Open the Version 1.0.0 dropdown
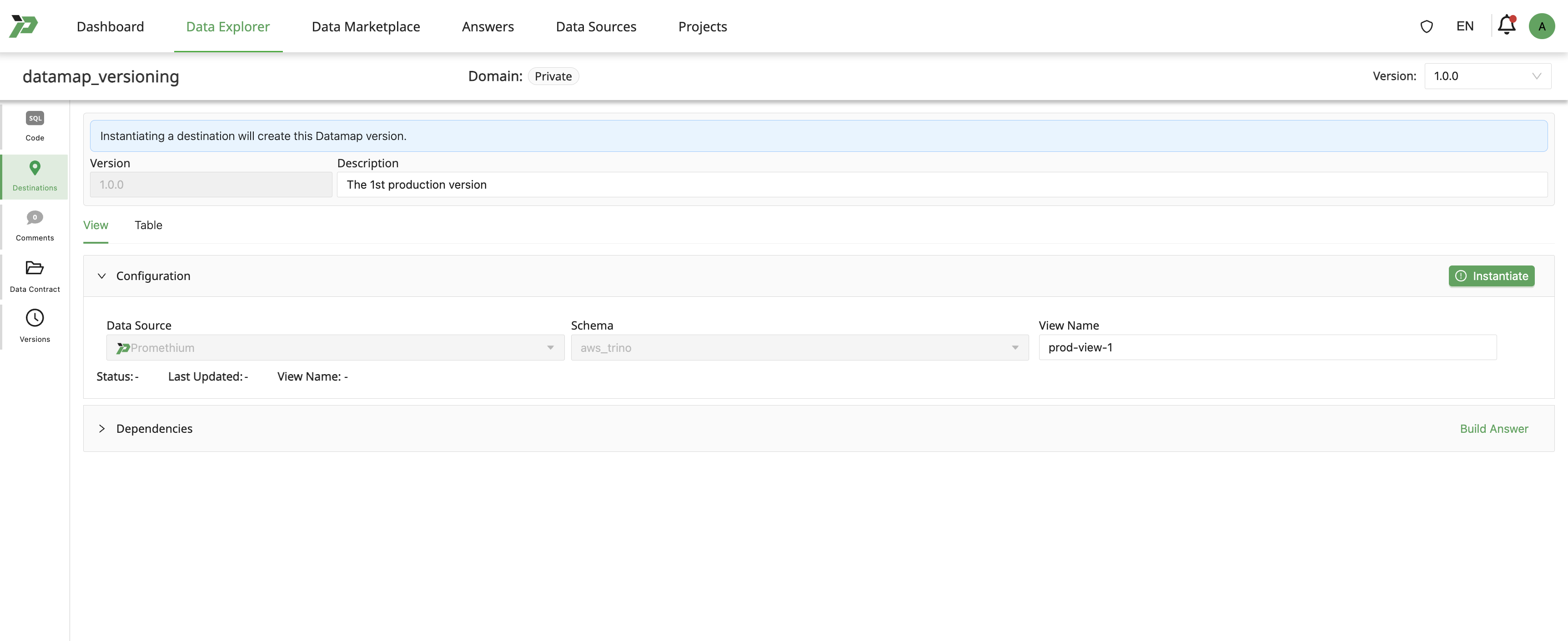This screenshot has height=641, width=1568. tap(1487, 76)
